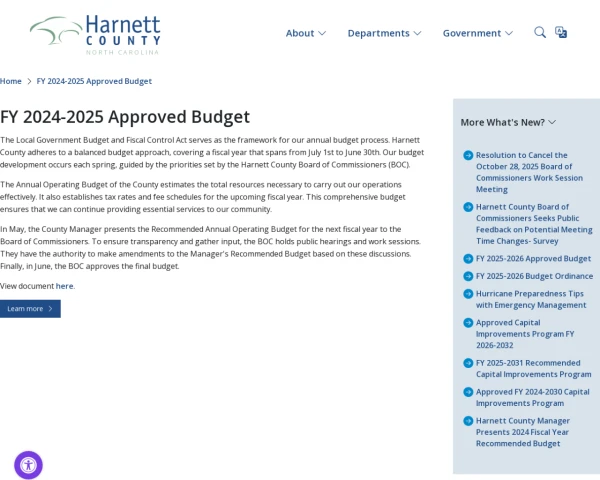Click the FY 2024-2025 Approved Budget page heading

pos(125,117)
